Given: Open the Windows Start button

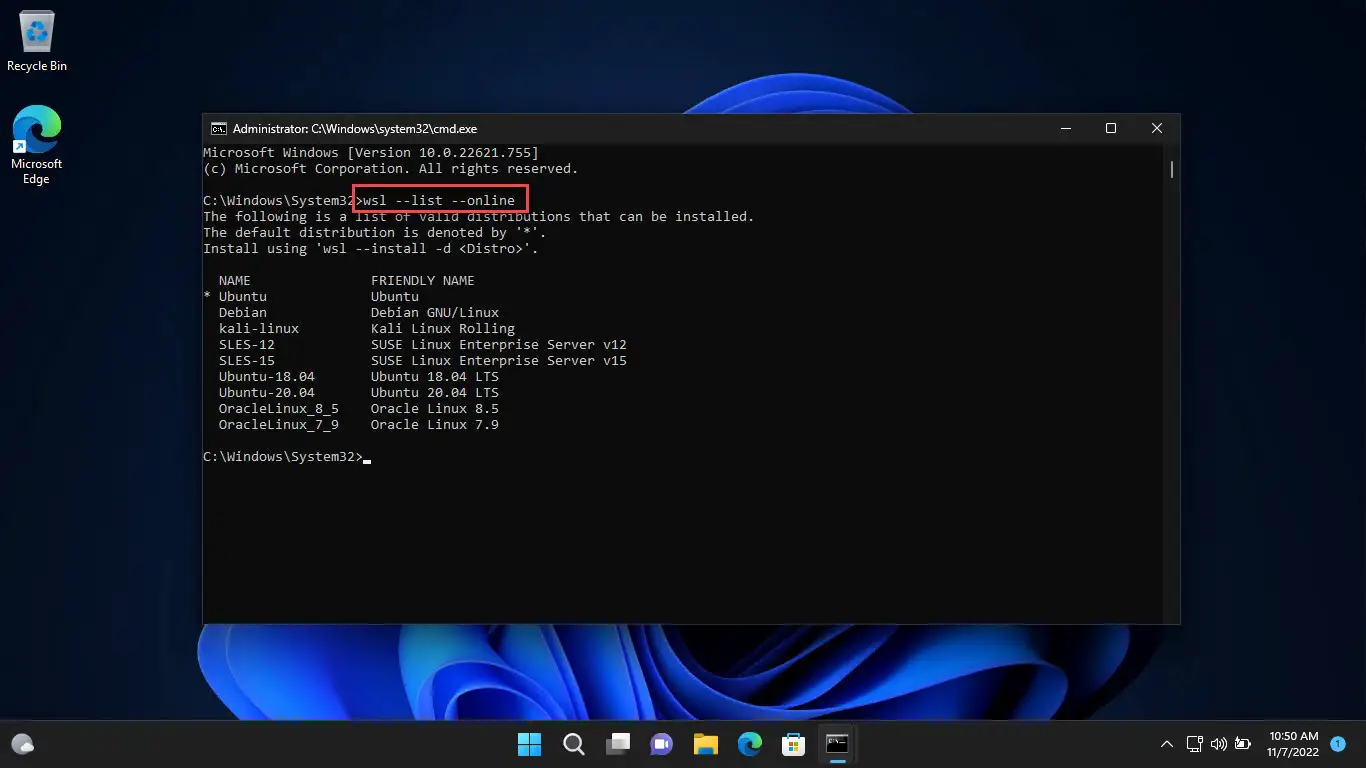Looking at the screenshot, I should (x=529, y=744).
